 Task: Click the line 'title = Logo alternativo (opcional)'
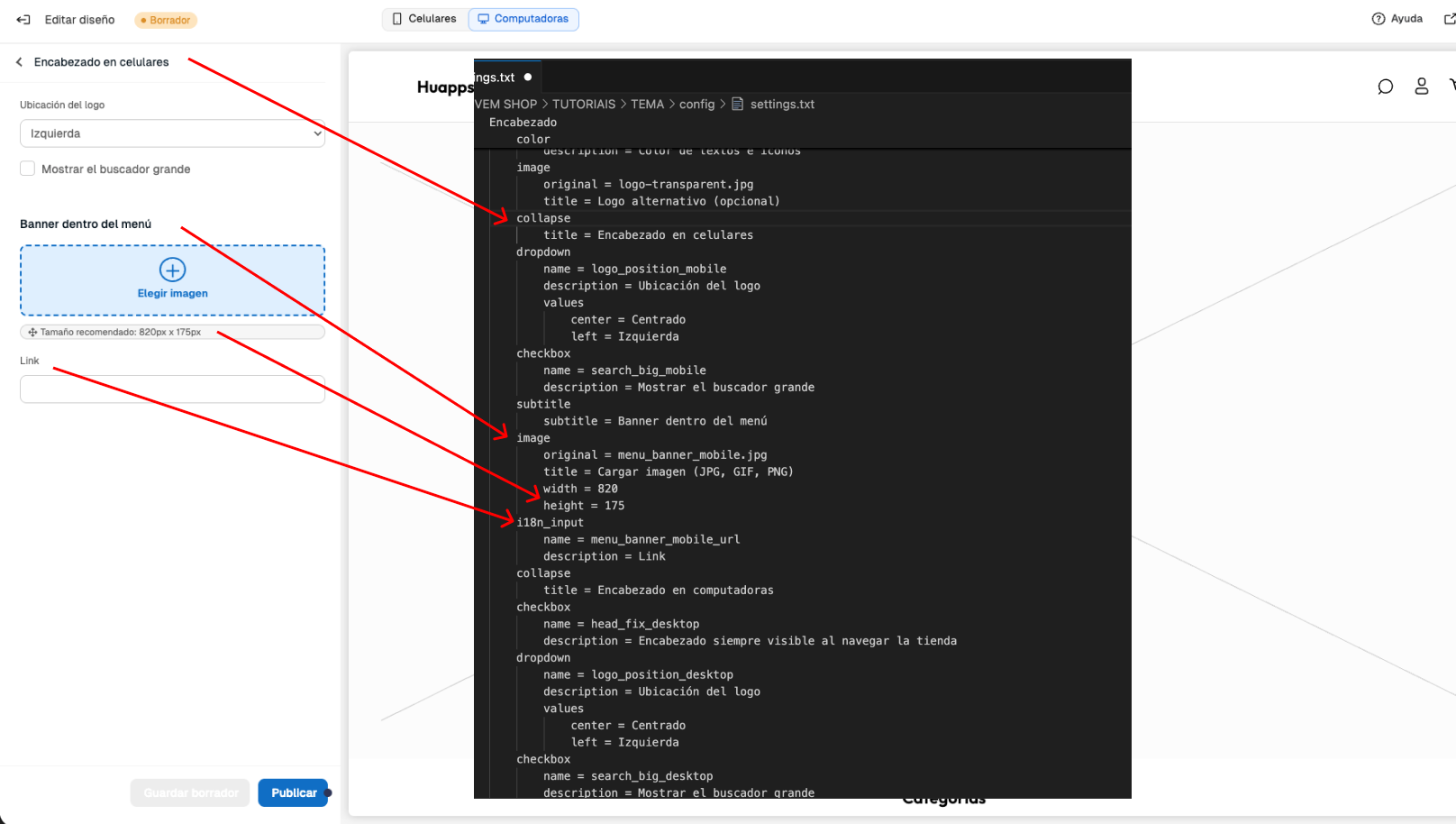tap(661, 201)
